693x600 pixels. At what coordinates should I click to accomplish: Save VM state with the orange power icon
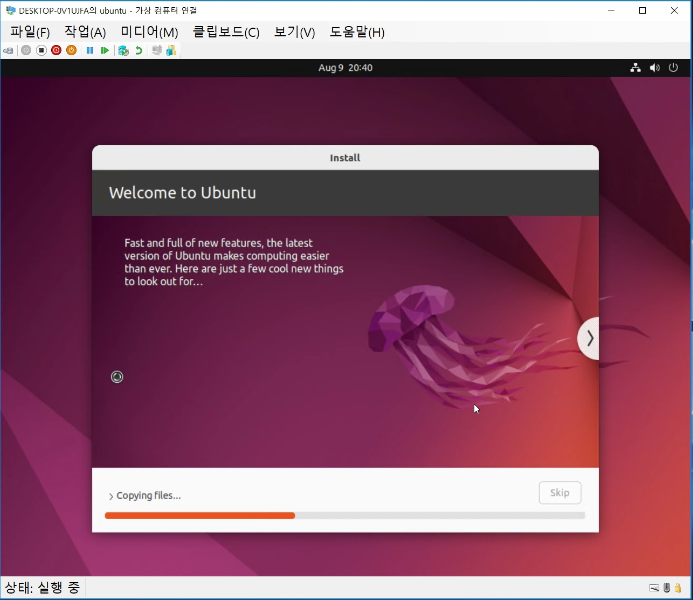pos(71,50)
